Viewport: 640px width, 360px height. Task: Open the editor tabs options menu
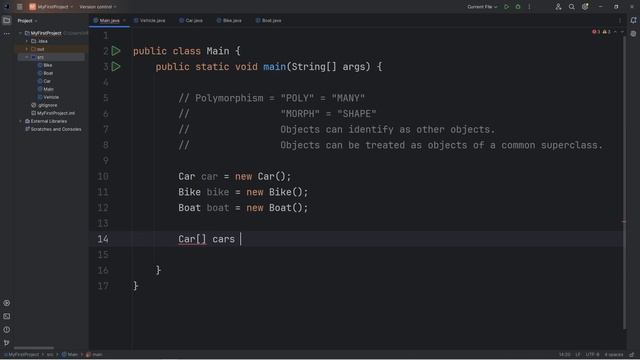pyautogui.click(x=620, y=20)
